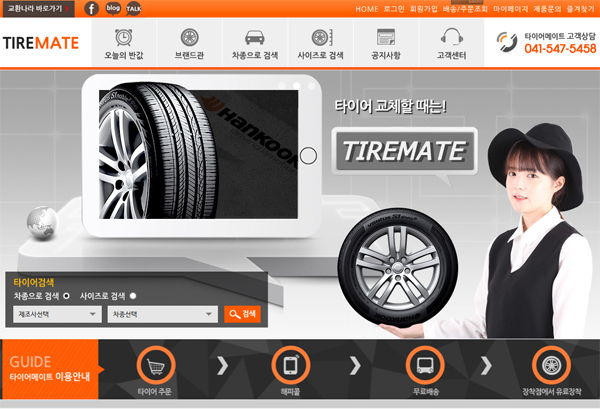Open the 공지사항 notice board icon
The height and width of the screenshot is (409, 600).
pos(385,38)
